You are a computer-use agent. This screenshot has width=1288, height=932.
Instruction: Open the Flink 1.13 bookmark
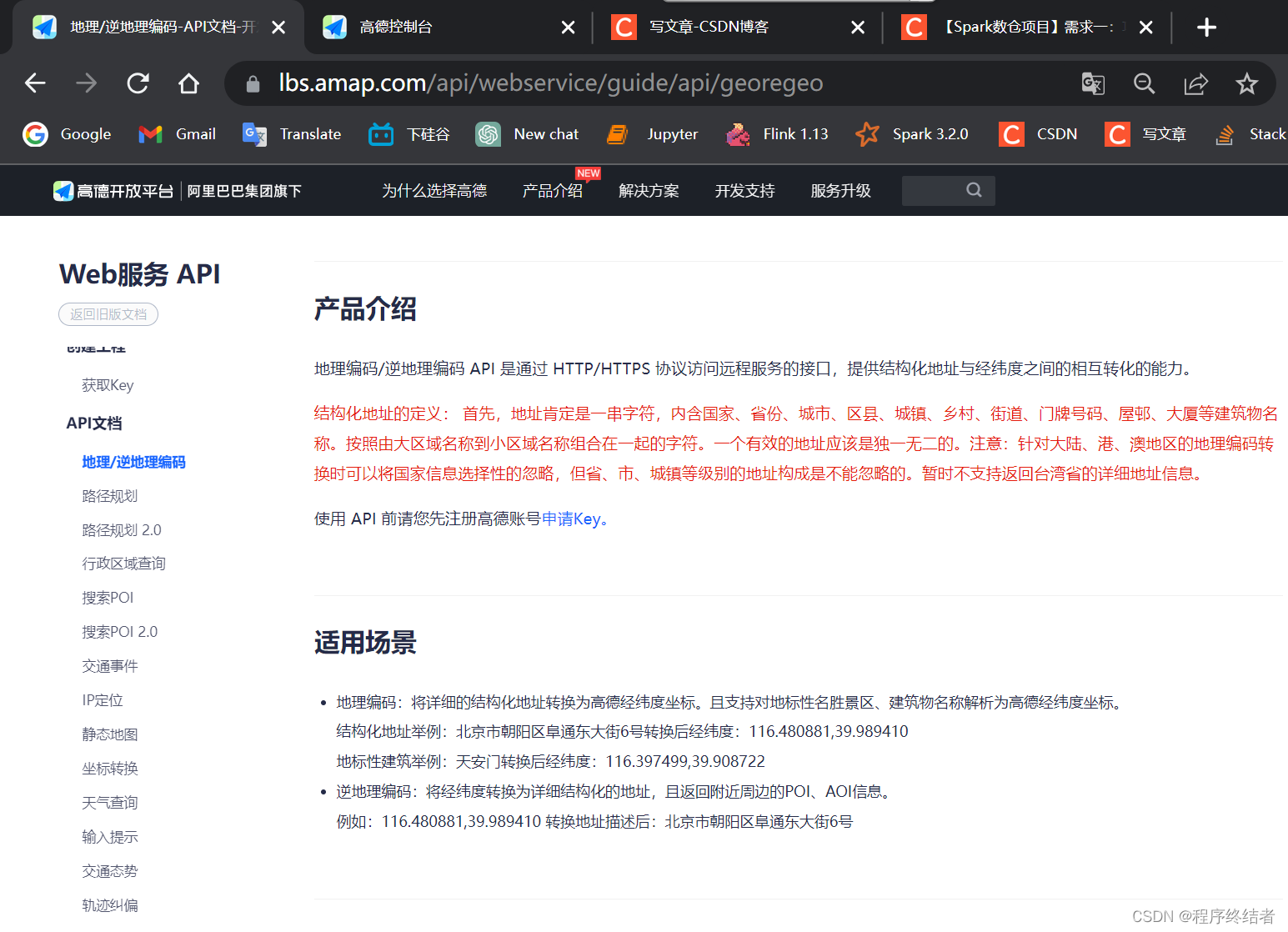click(777, 134)
